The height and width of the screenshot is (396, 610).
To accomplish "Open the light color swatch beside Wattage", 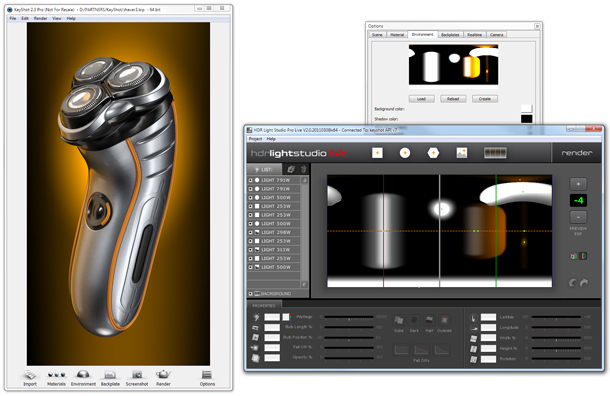I will click(x=286, y=317).
